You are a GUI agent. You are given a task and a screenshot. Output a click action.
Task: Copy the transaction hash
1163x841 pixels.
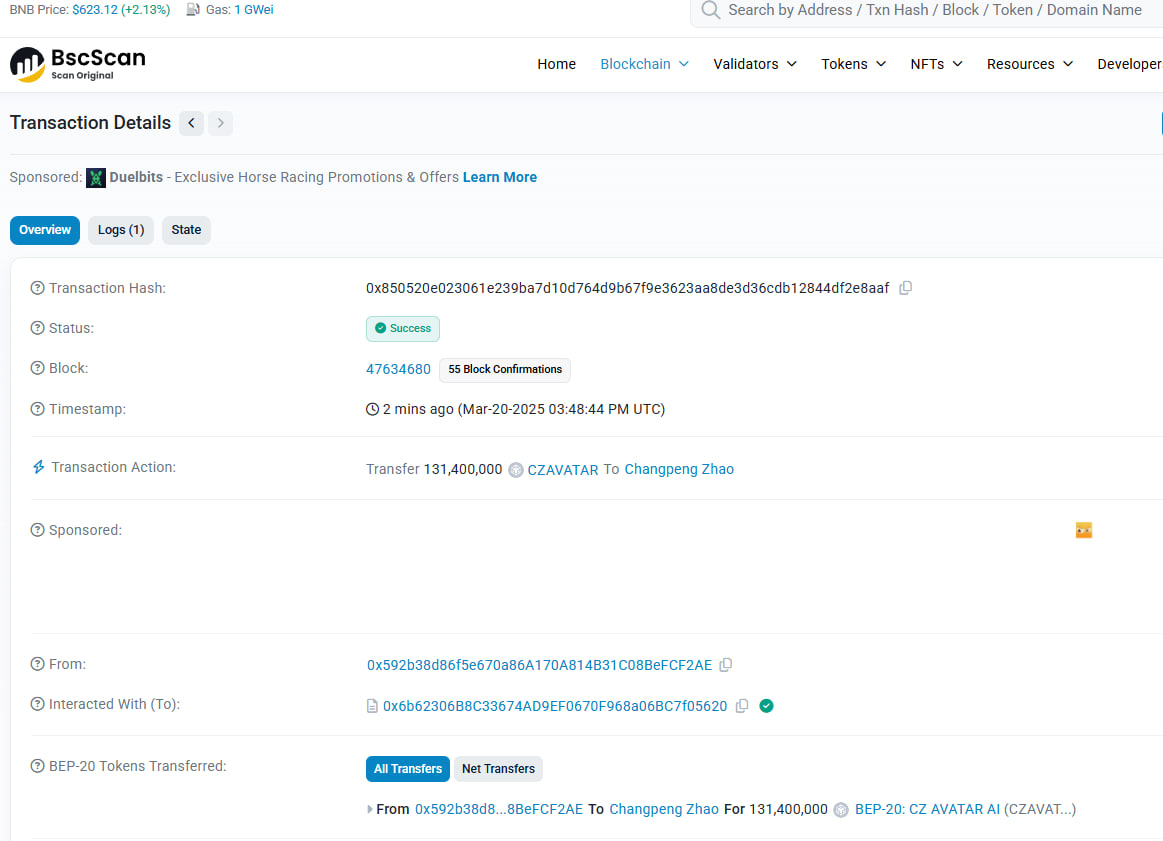(x=906, y=288)
